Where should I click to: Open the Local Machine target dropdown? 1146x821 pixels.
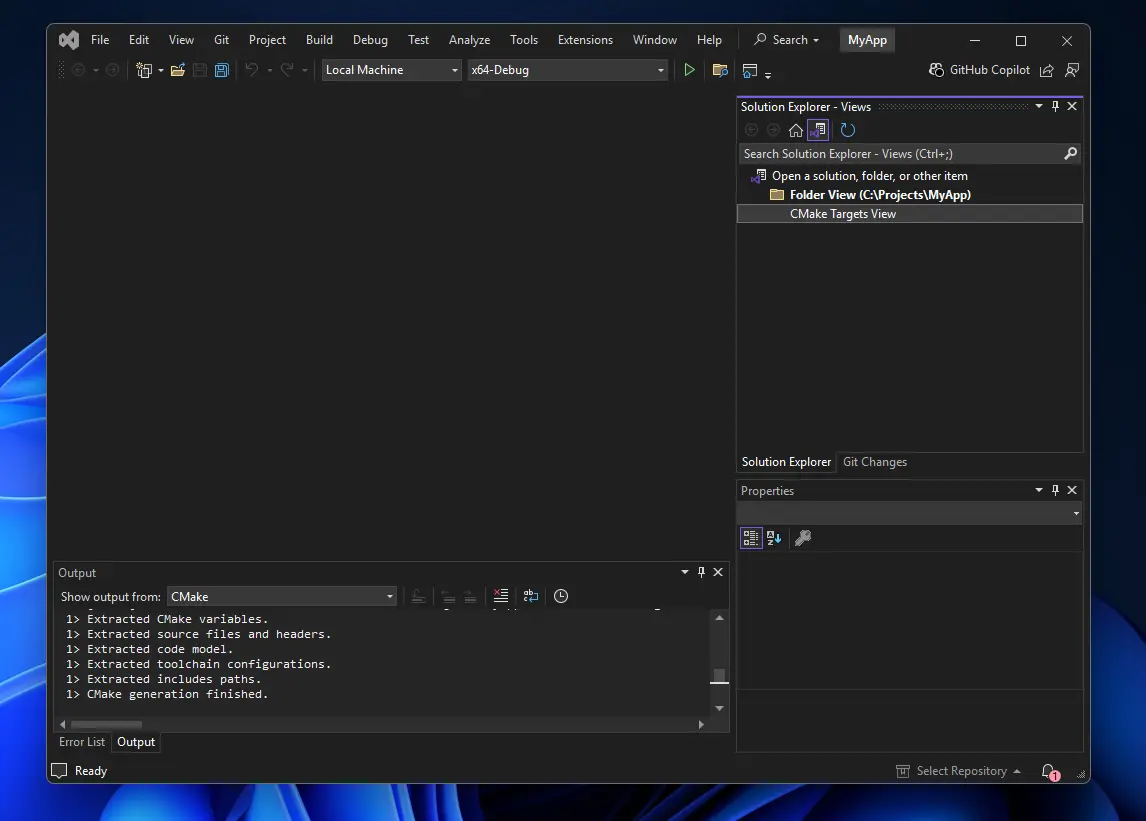(391, 70)
